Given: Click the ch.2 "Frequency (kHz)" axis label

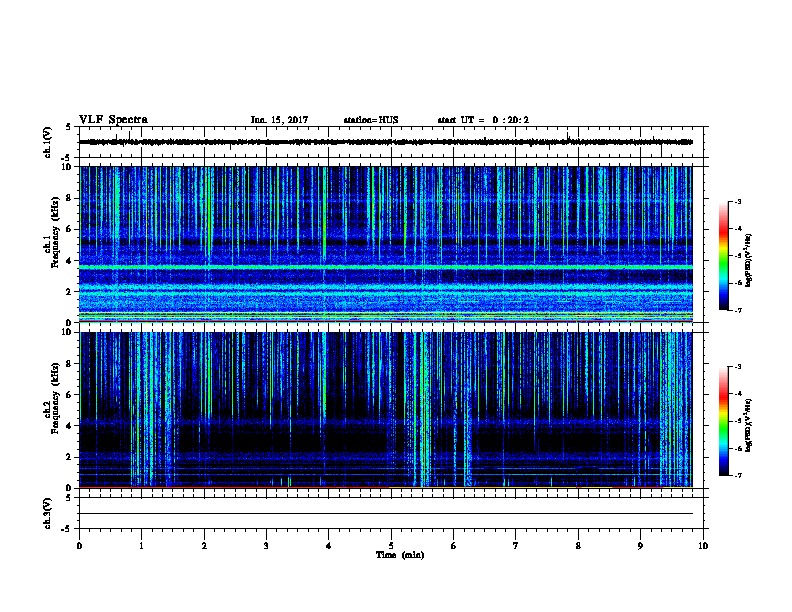Looking at the screenshot, I should pos(55,398).
